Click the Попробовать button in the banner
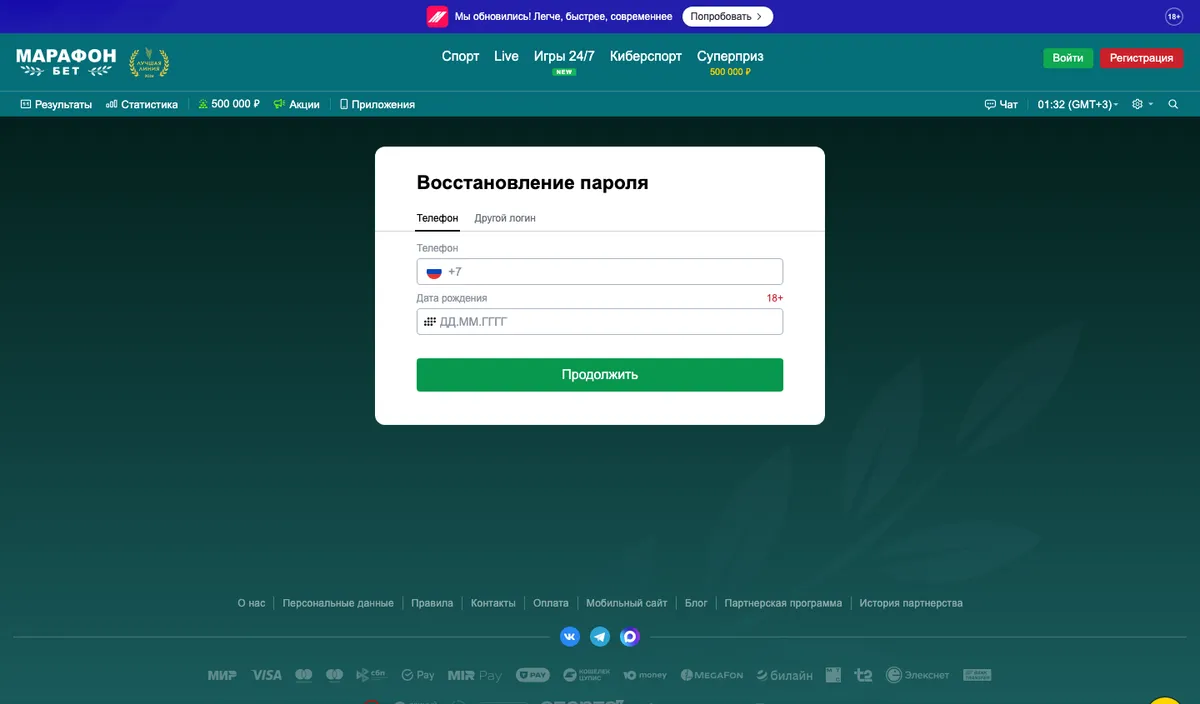Image resolution: width=1200 pixels, height=704 pixels. 728,16
